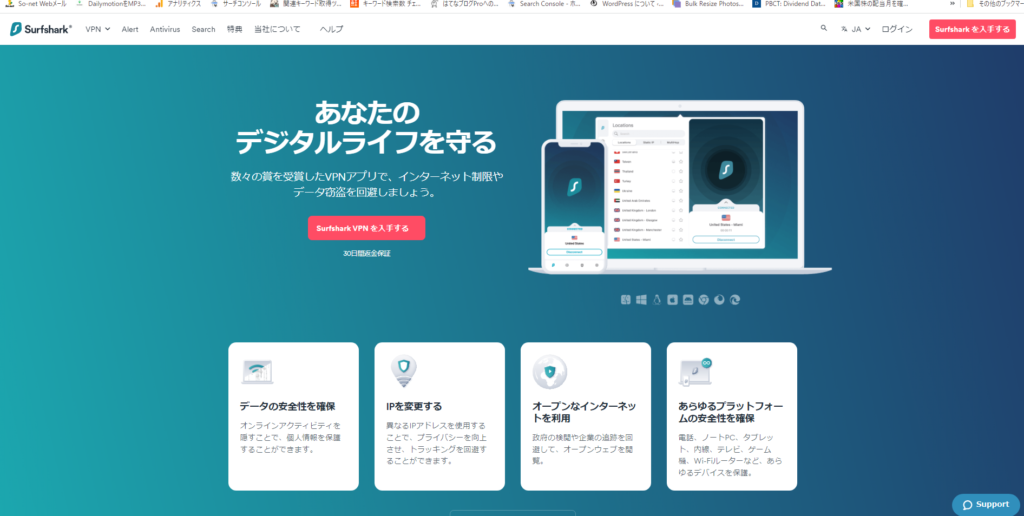Open the Search Console bookmark
The height and width of the screenshot is (516, 1024).
(543, 4)
